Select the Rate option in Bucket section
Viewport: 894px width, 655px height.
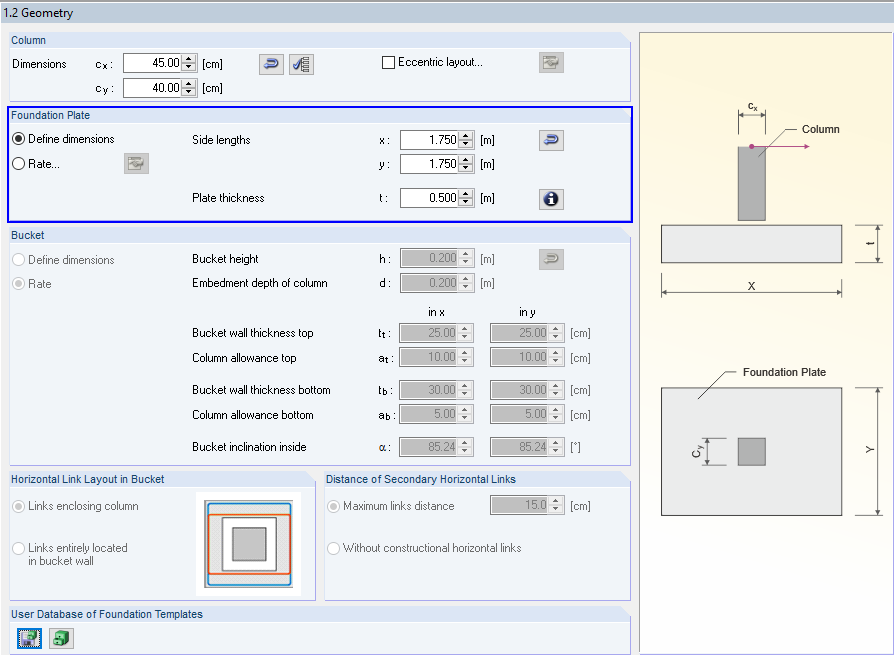click(x=18, y=284)
